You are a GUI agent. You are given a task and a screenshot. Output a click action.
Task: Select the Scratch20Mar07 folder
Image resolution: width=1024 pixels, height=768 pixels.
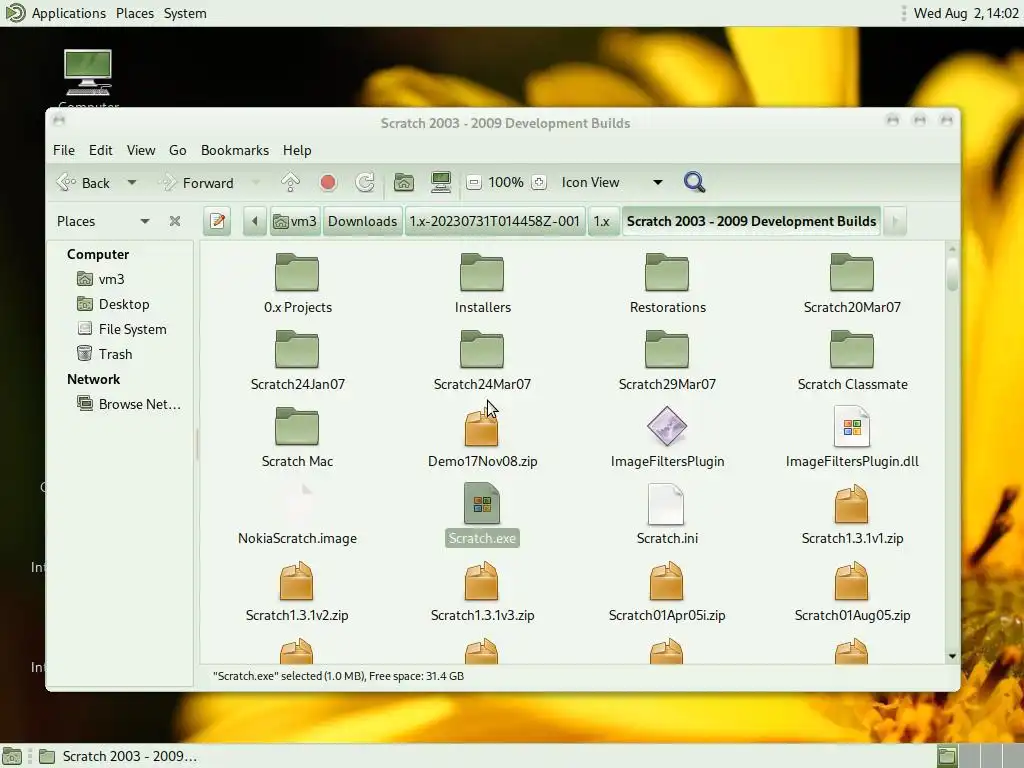point(852,283)
